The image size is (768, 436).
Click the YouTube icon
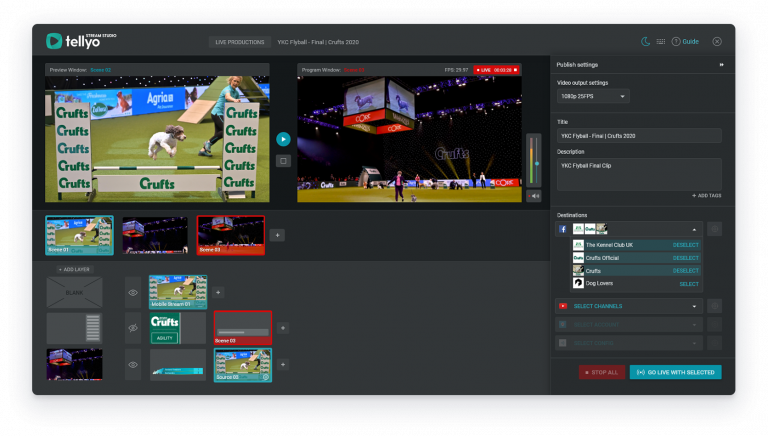pos(563,306)
